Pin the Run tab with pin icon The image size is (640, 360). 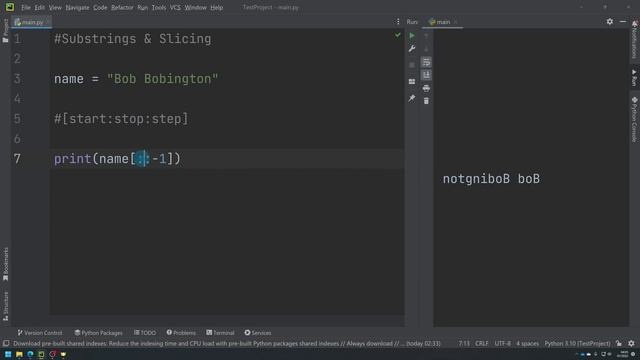pyautogui.click(x=412, y=98)
